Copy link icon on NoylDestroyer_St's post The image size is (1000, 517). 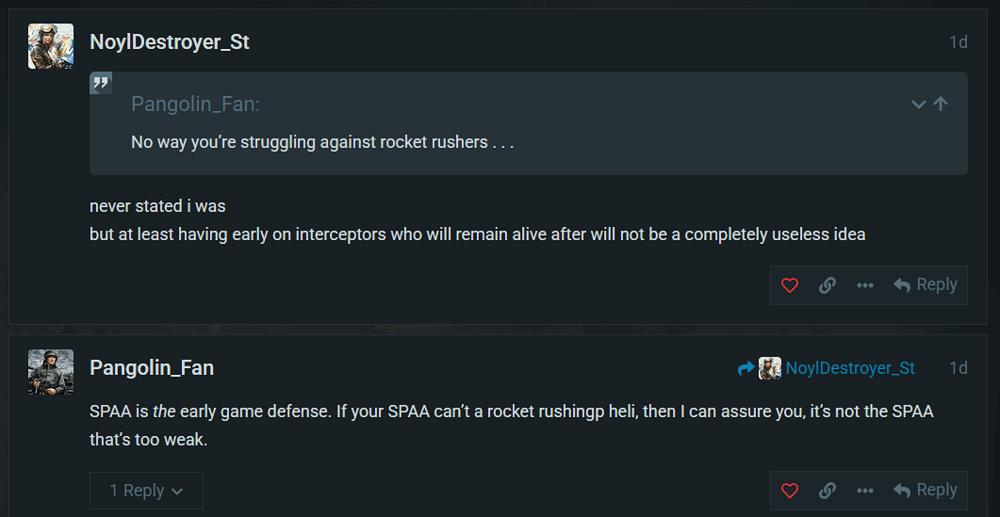point(827,285)
